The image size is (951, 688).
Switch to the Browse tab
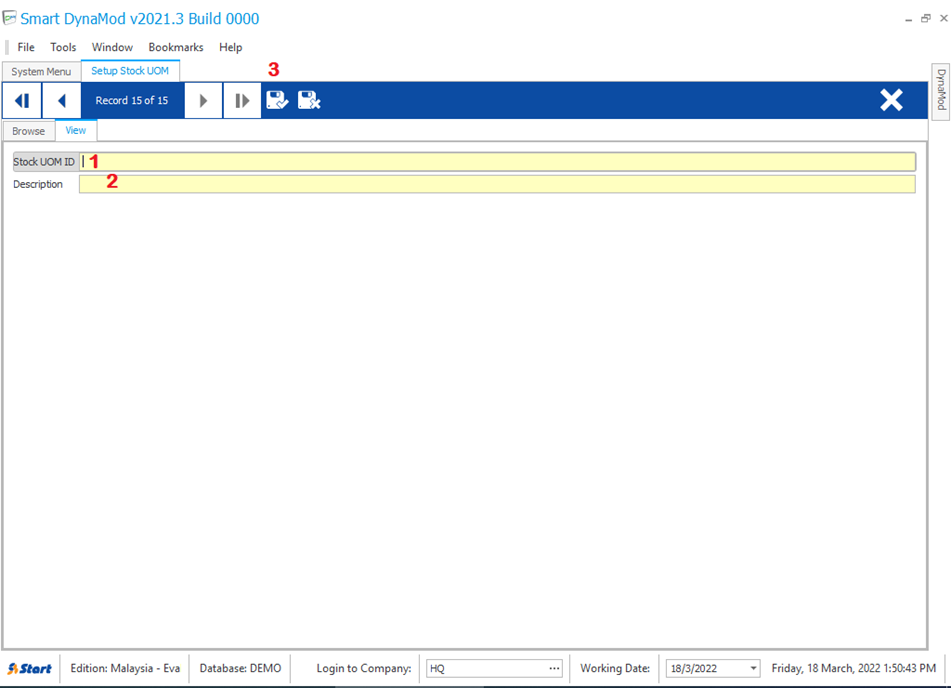point(28,131)
